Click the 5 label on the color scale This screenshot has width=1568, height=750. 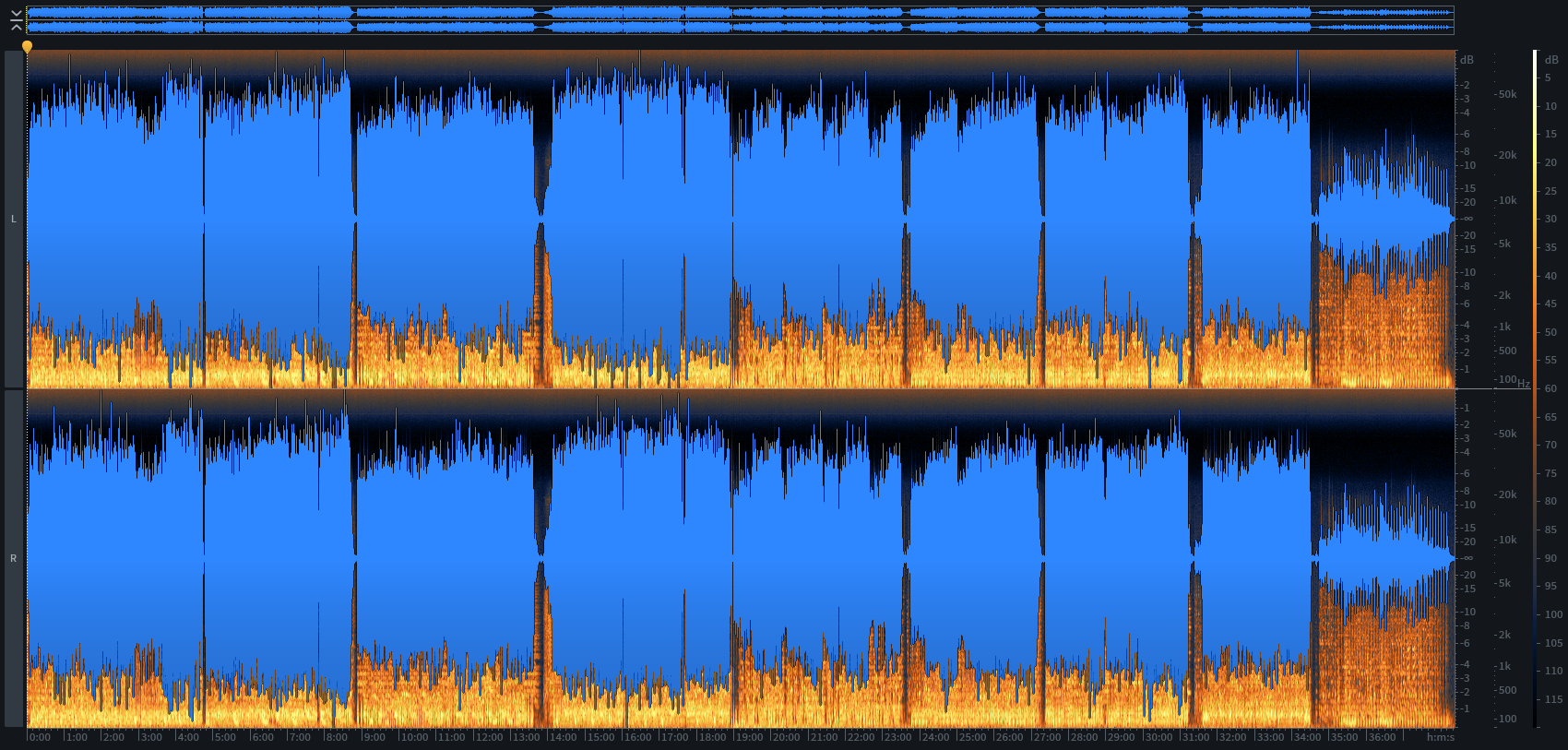pos(1548,77)
